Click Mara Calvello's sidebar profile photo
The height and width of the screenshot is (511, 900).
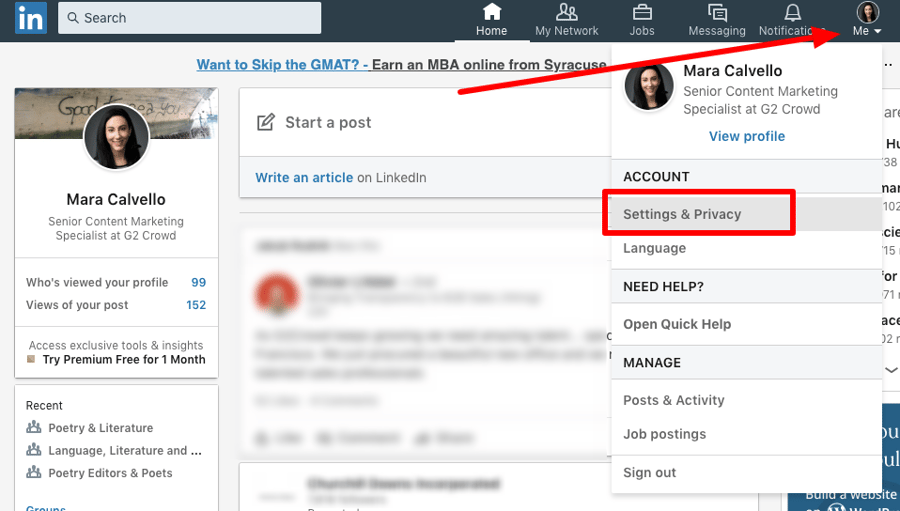[x=117, y=137]
